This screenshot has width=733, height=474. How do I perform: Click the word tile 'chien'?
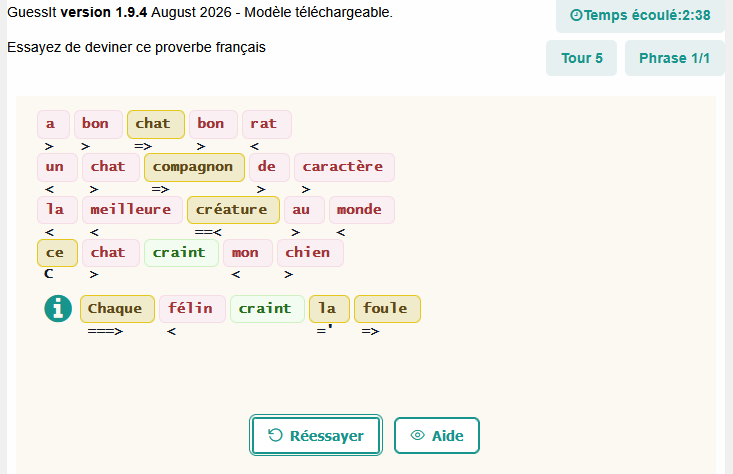(310, 253)
